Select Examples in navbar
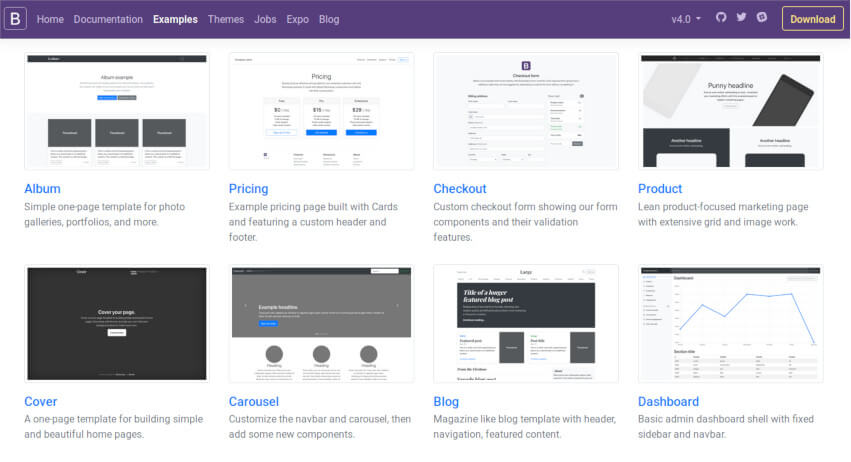Viewport: 851px width, 462px height. (x=175, y=20)
